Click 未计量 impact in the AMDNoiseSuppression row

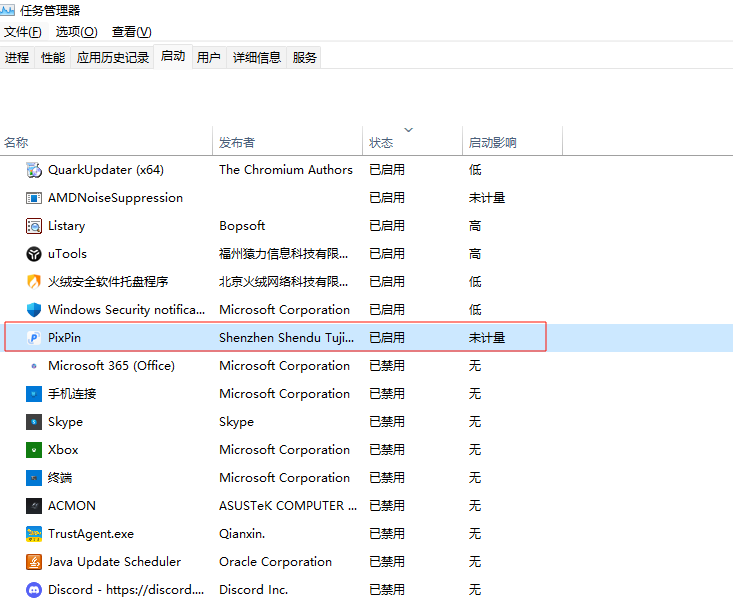click(487, 198)
